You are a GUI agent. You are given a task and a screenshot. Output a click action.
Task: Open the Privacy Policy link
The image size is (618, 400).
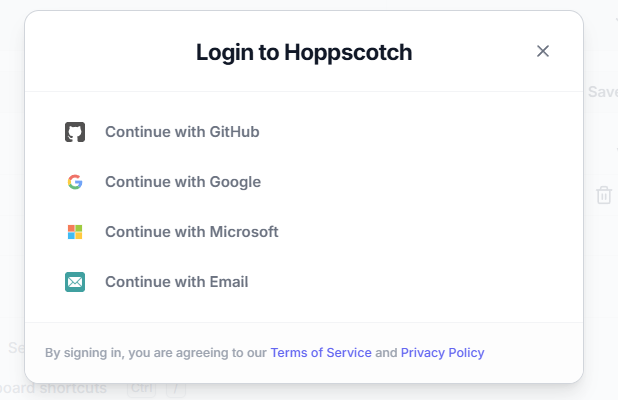click(x=442, y=352)
